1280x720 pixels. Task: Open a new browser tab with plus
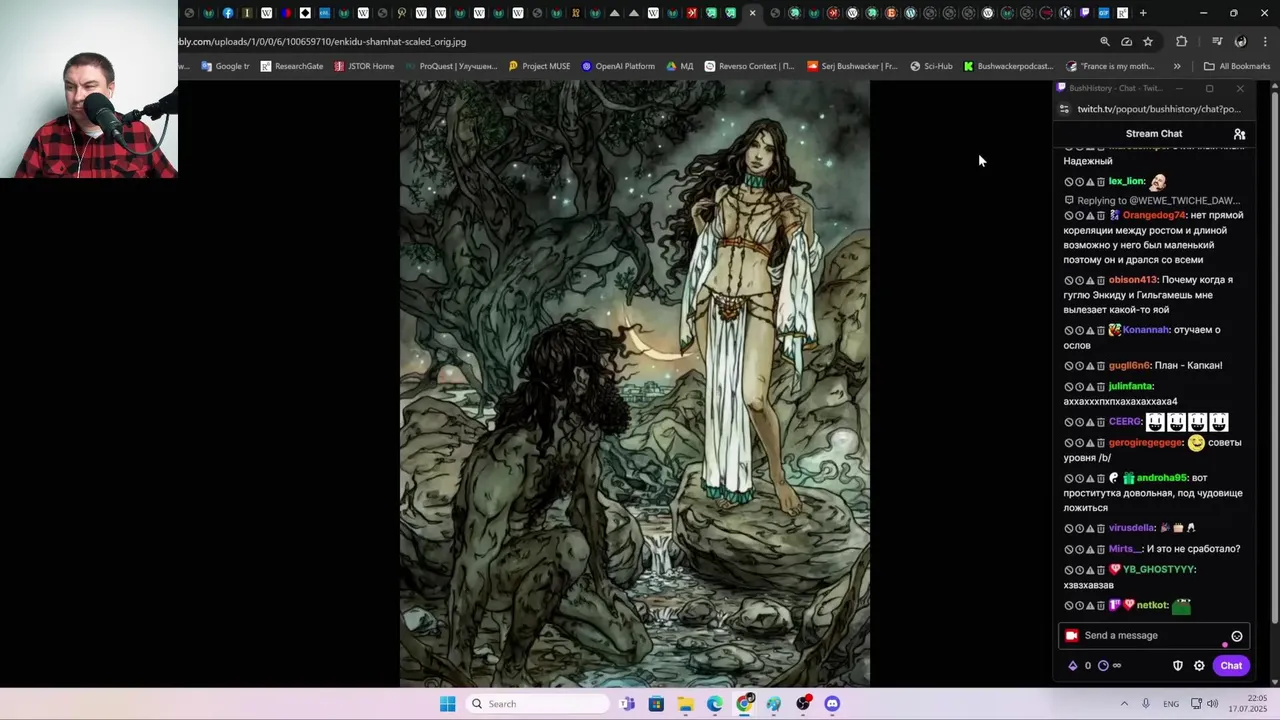pos(1143,13)
